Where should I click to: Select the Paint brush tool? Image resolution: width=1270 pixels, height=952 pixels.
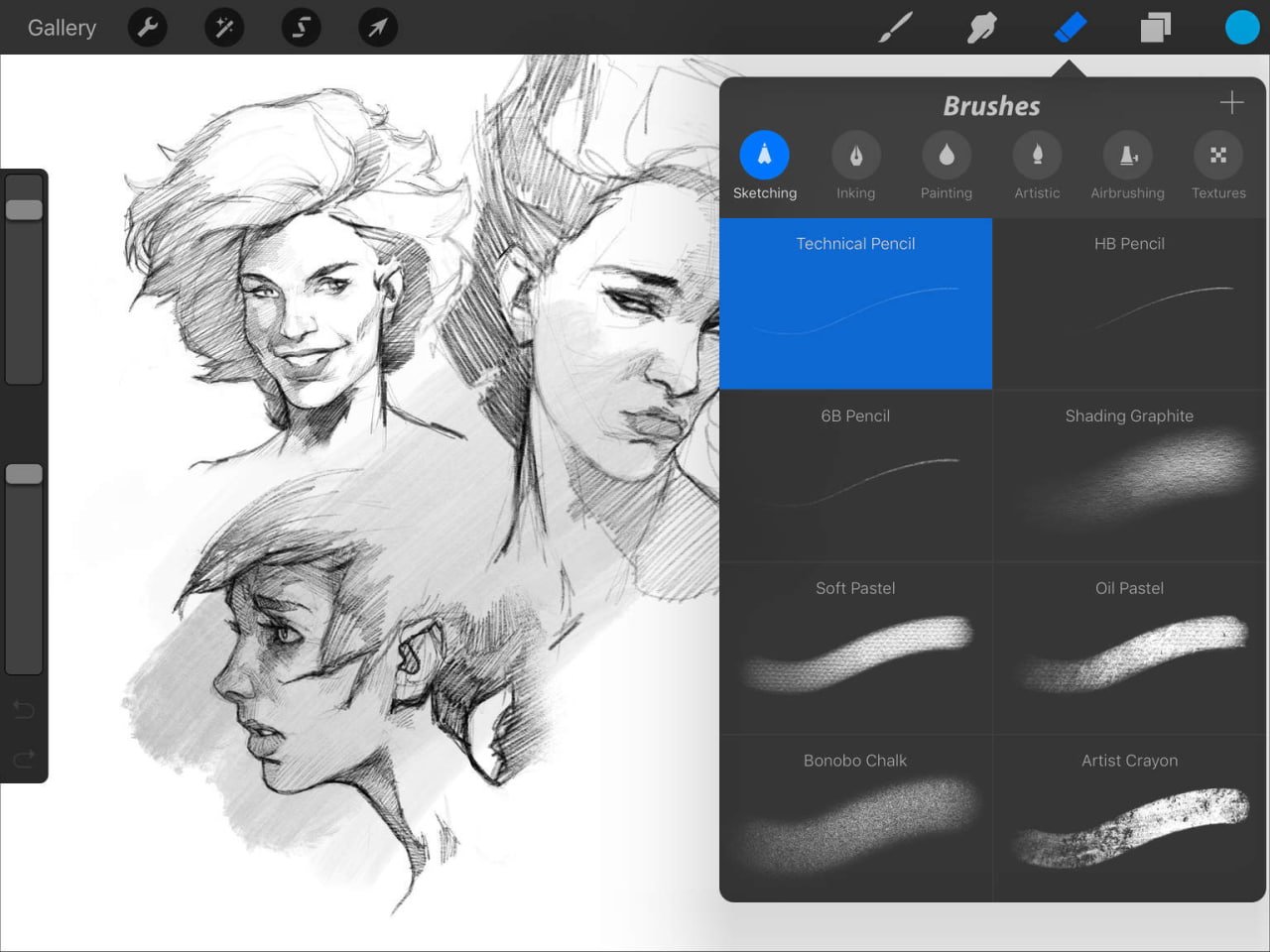[x=895, y=27]
